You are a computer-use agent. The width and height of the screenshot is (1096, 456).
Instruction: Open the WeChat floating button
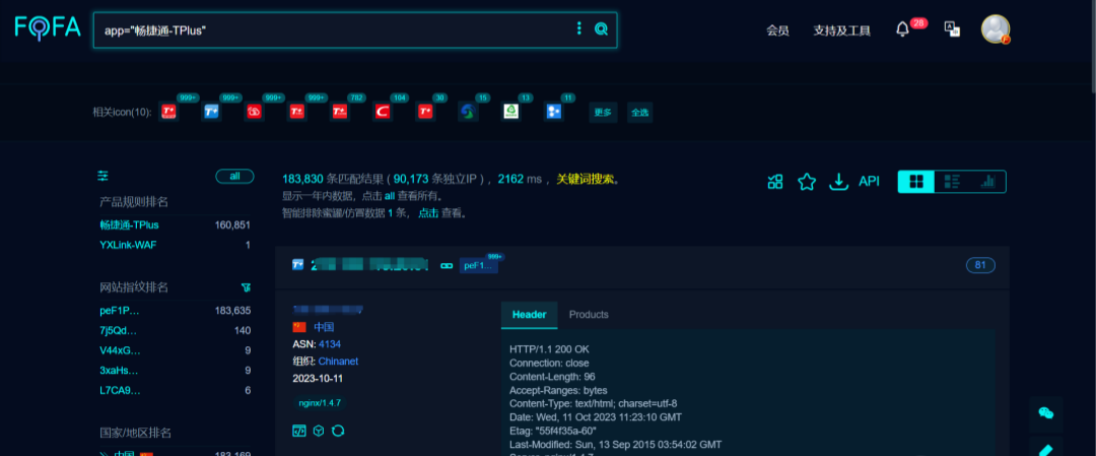click(x=1046, y=413)
